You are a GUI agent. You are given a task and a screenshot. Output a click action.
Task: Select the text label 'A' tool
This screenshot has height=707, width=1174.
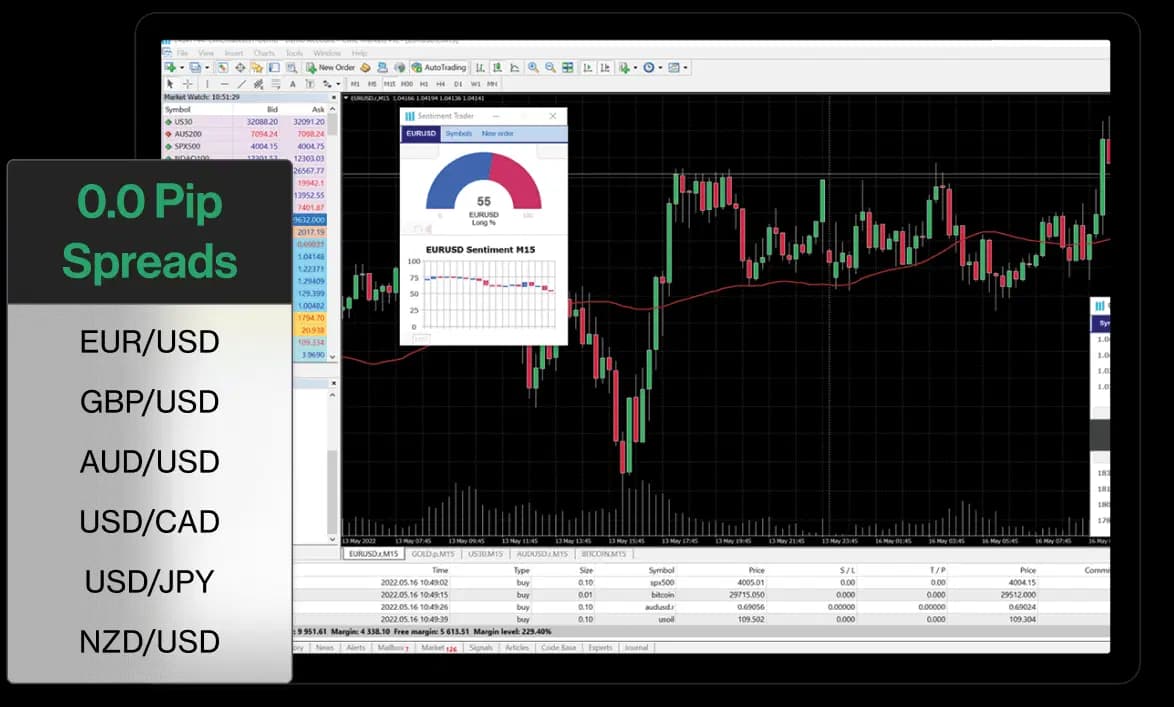[292, 84]
